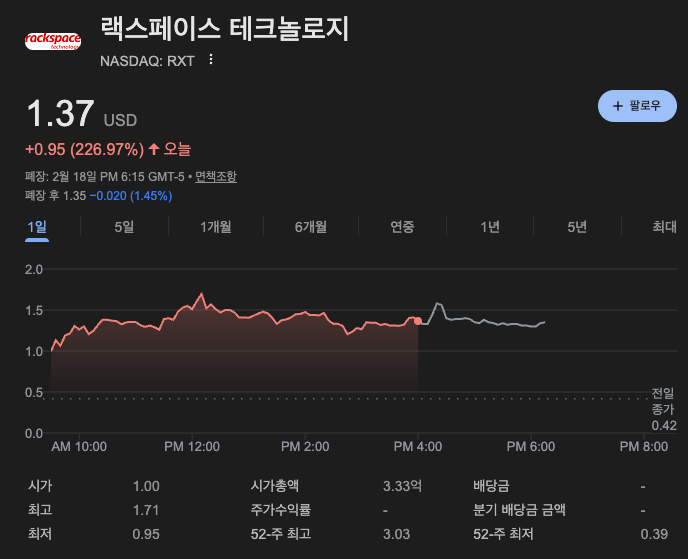Click the 시가 value 1.00
This screenshot has height=559, width=688.
tap(146, 486)
